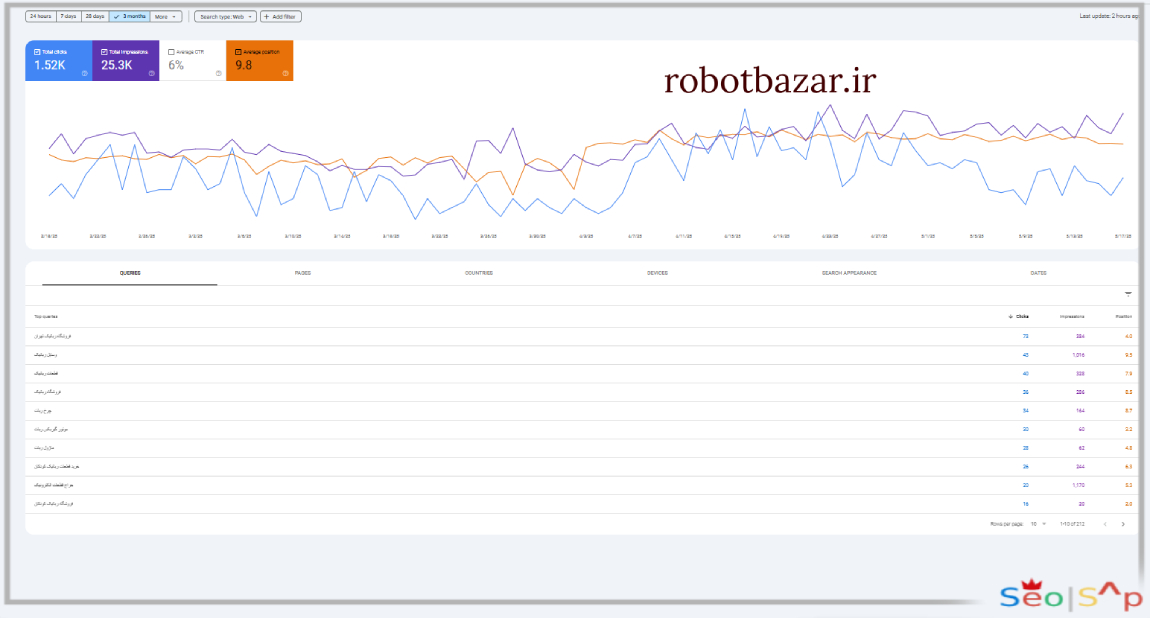Sort table by Impressions column header
Screen dimensions: 1150x618
pyautogui.click(x=1072, y=317)
